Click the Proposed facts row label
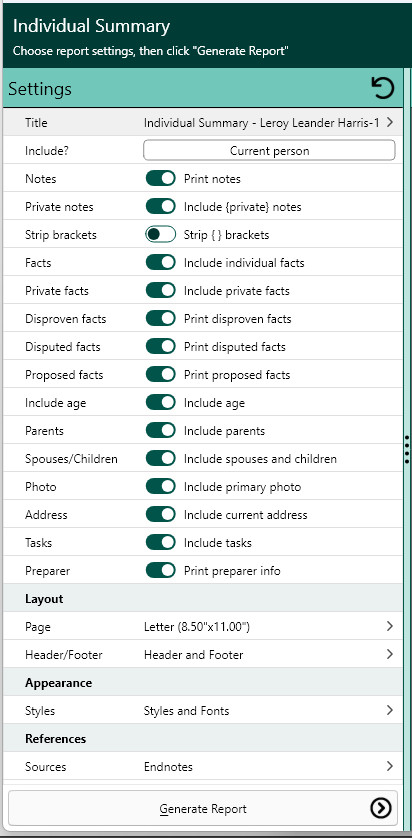The width and height of the screenshot is (412, 838). coord(64,375)
